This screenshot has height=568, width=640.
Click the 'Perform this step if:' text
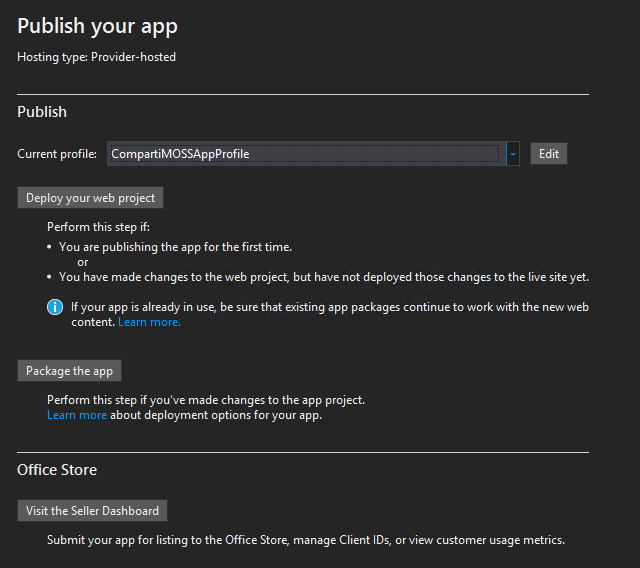click(98, 227)
